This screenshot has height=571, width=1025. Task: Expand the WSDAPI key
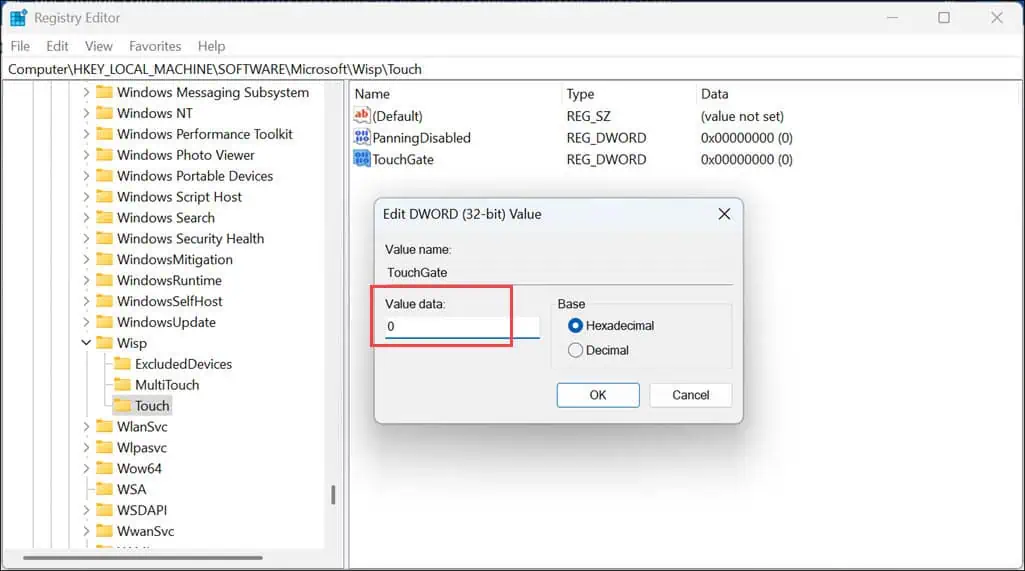click(86, 510)
